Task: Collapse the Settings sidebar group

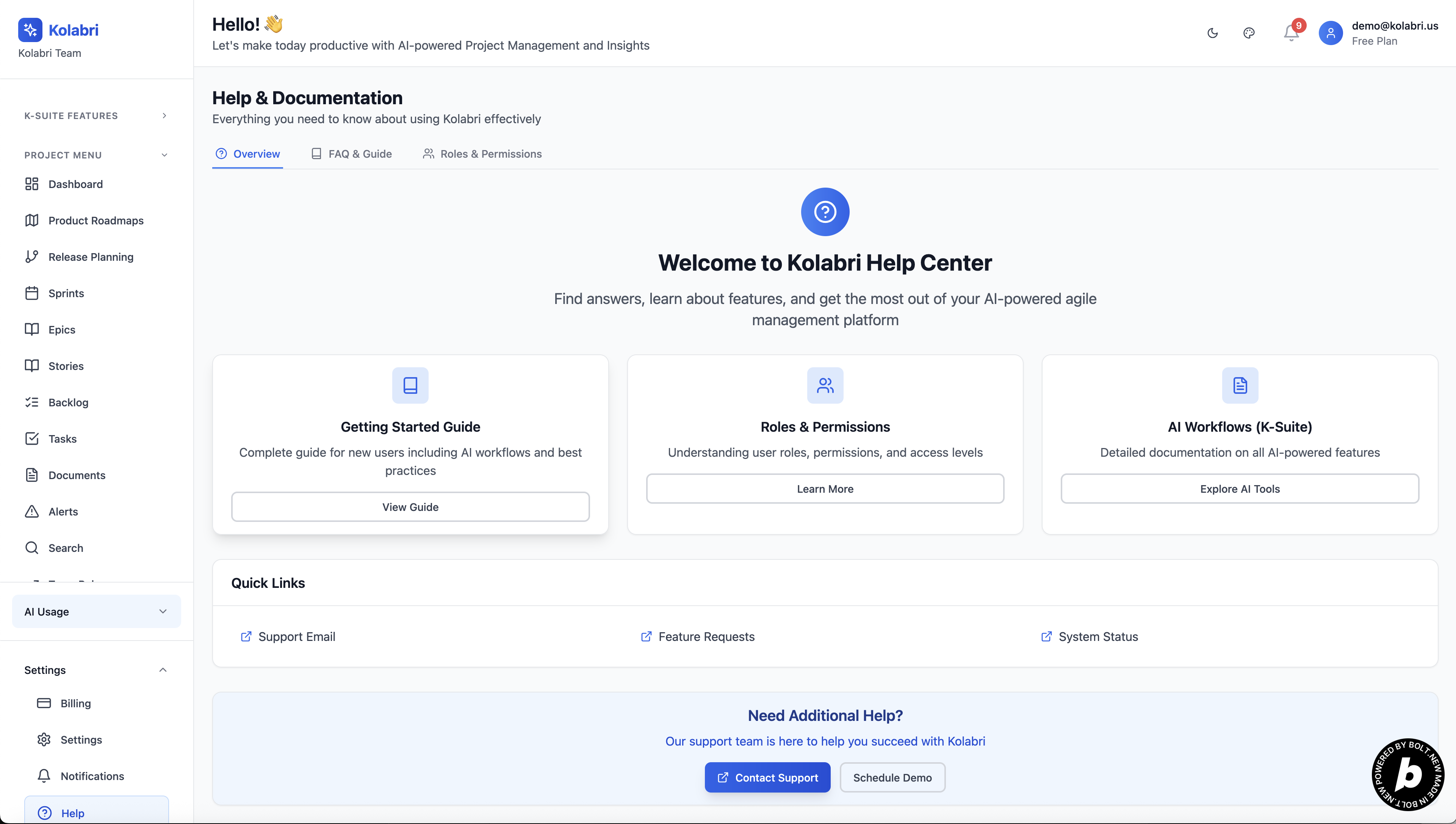Action: [163, 670]
